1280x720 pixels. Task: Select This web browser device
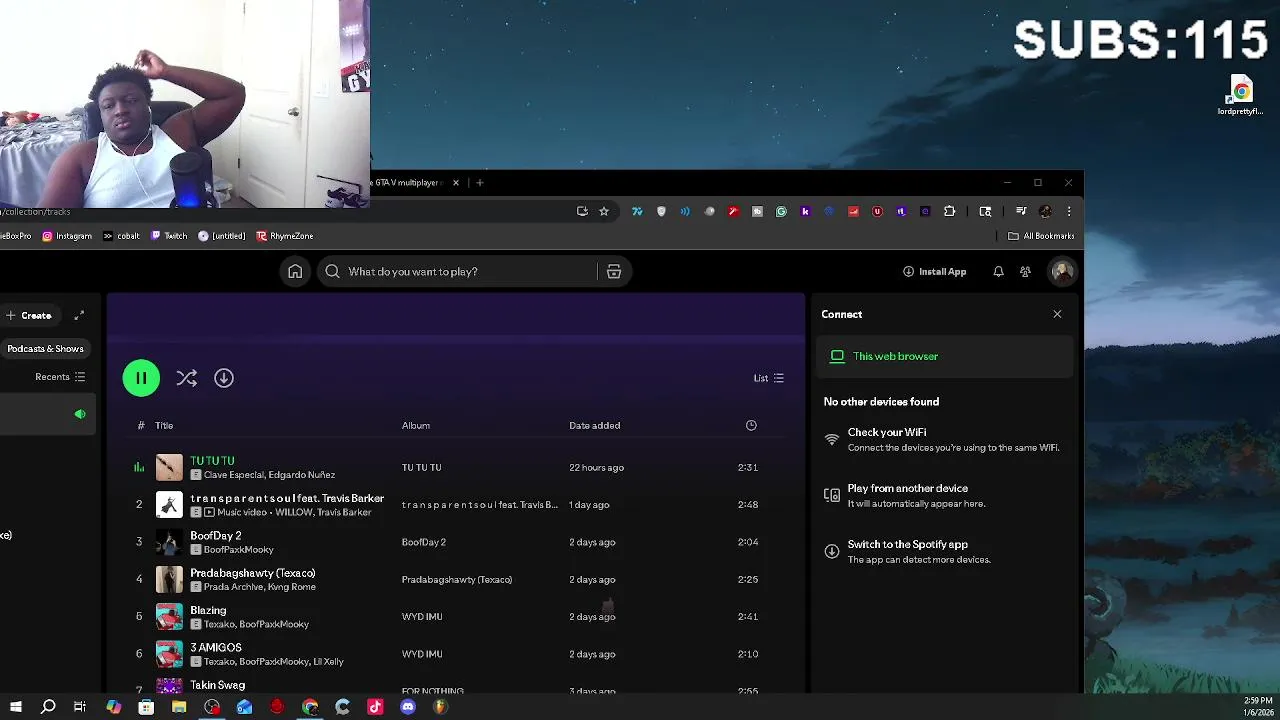click(x=945, y=356)
